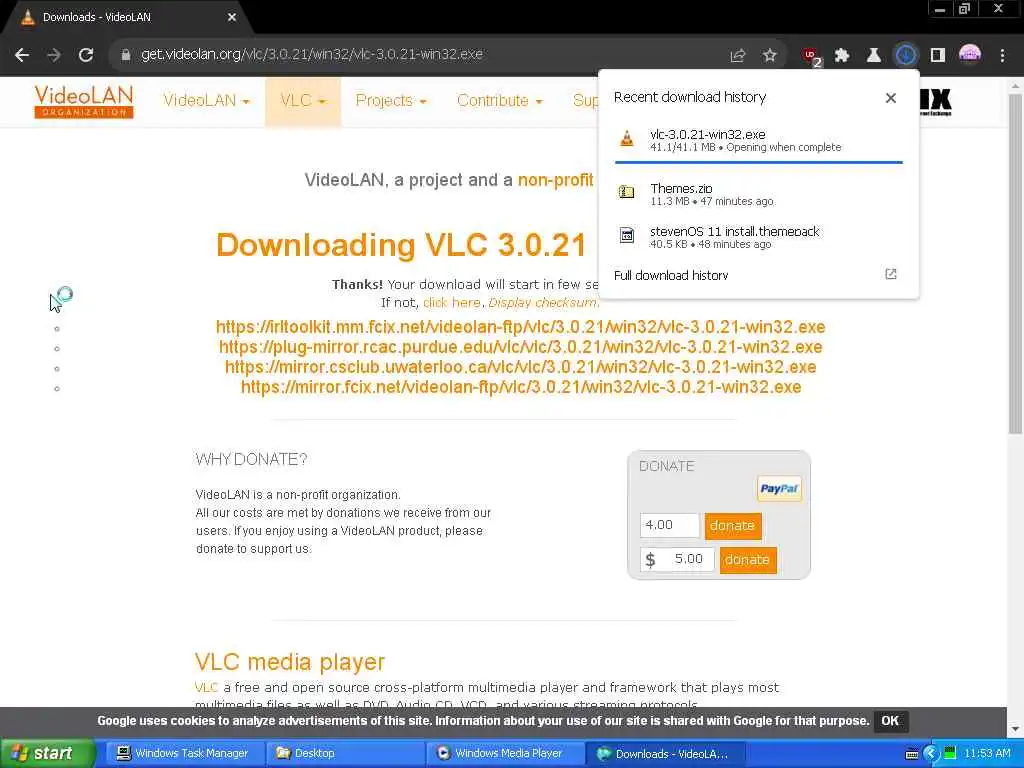
Task: Reload the VideoLAN download page
Action: 86,55
